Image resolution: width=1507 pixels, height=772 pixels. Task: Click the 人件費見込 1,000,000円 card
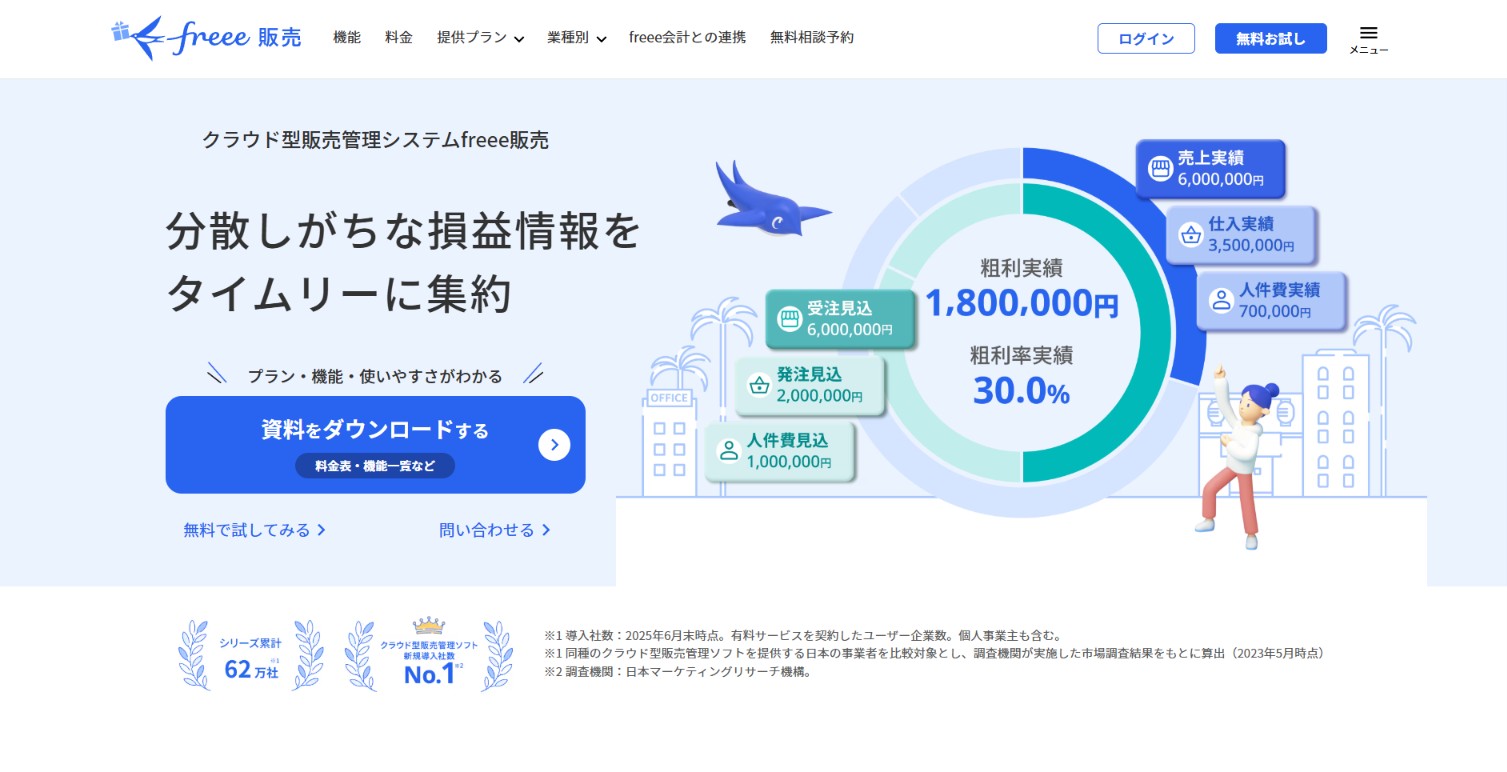tap(781, 451)
